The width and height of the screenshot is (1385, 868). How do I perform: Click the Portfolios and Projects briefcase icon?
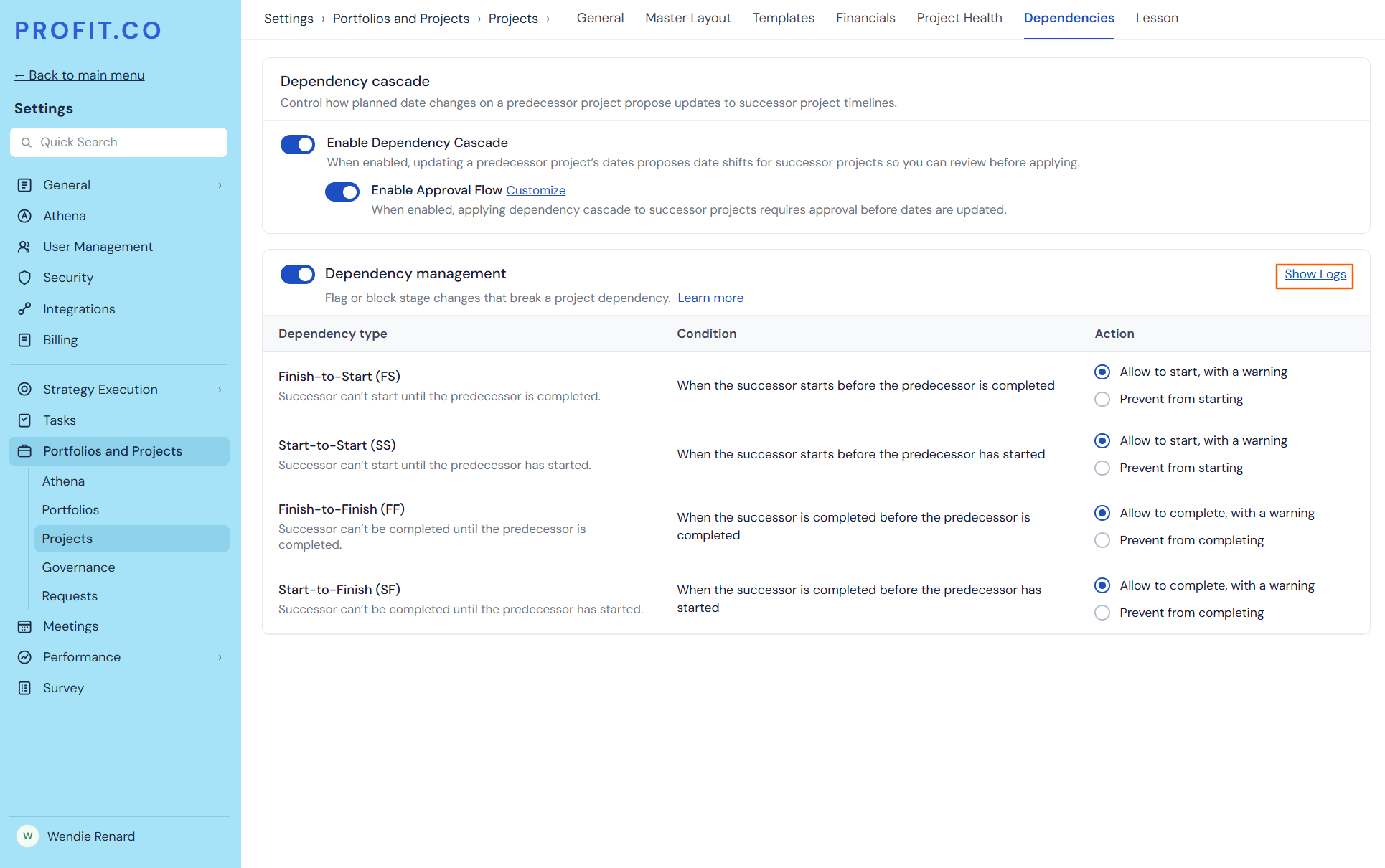[x=24, y=451]
